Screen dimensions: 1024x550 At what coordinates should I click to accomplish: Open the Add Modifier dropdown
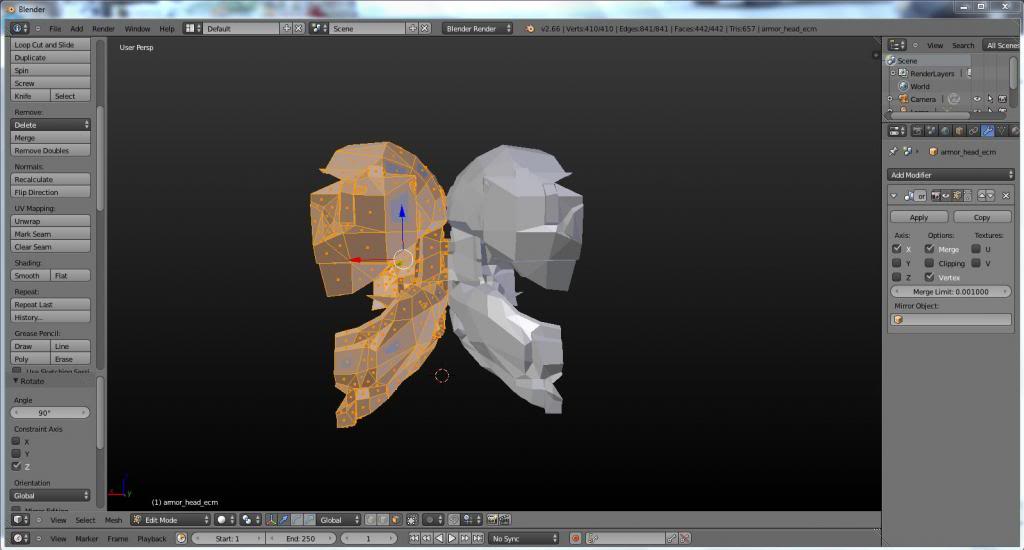pos(950,175)
